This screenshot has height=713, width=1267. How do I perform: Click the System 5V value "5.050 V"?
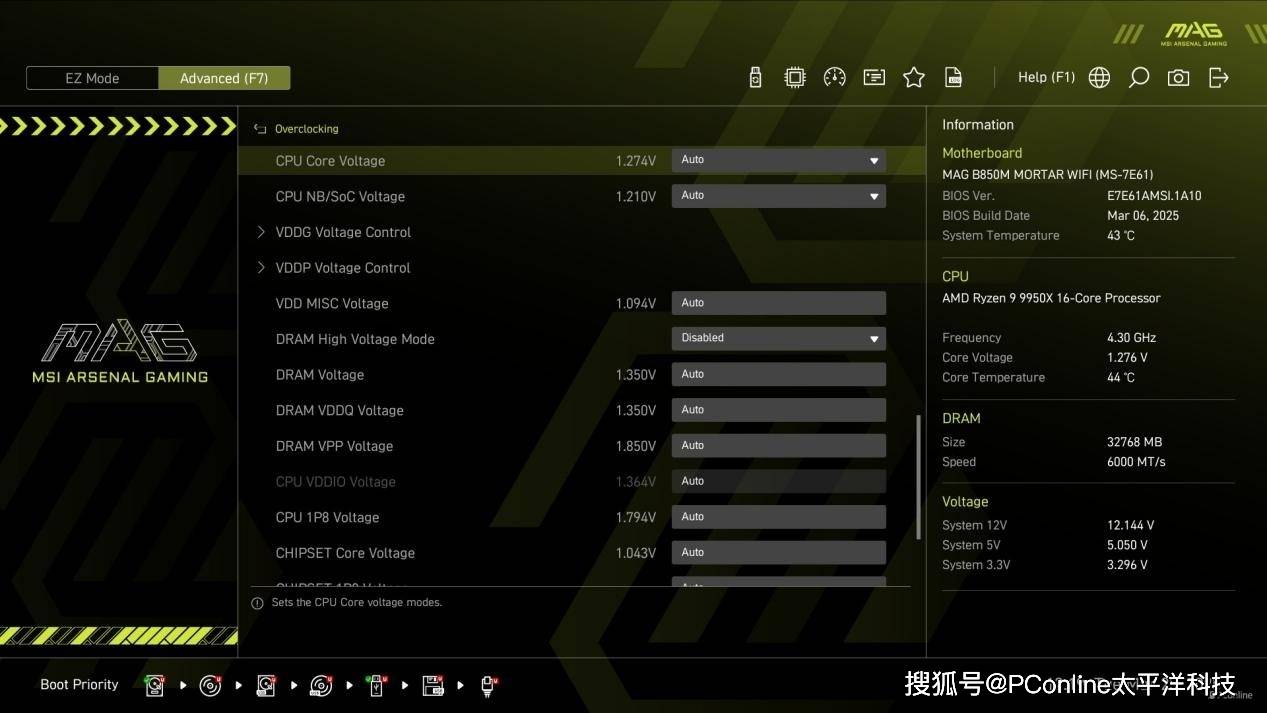[x=1127, y=545]
